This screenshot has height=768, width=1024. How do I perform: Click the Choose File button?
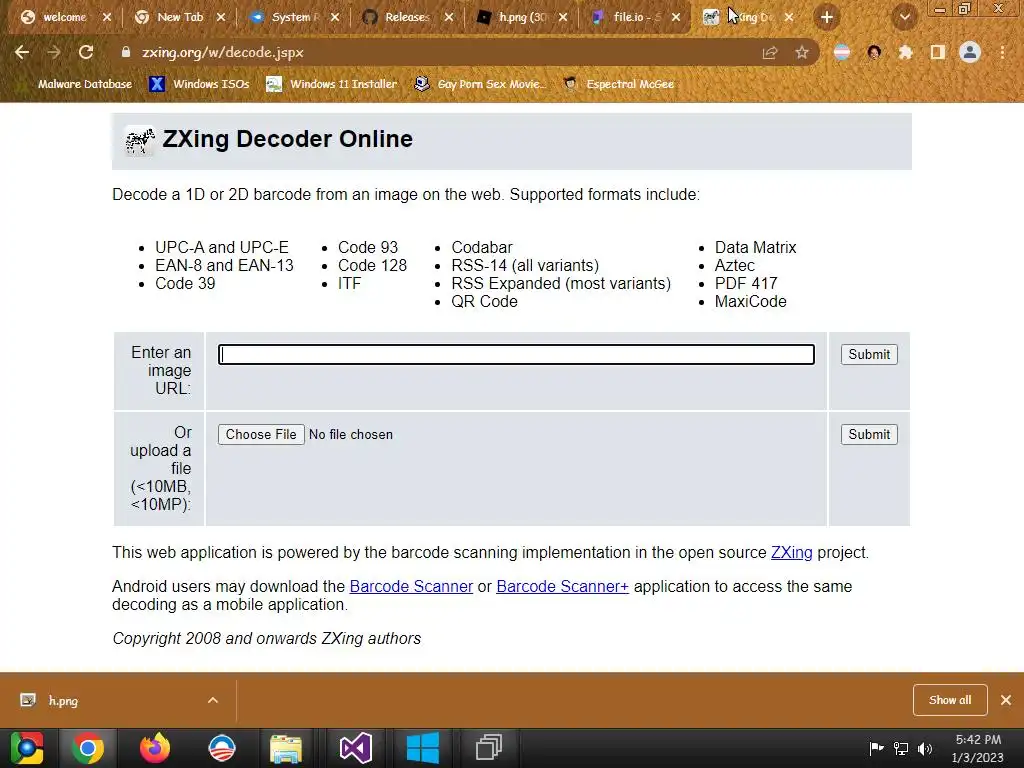pyautogui.click(x=261, y=435)
